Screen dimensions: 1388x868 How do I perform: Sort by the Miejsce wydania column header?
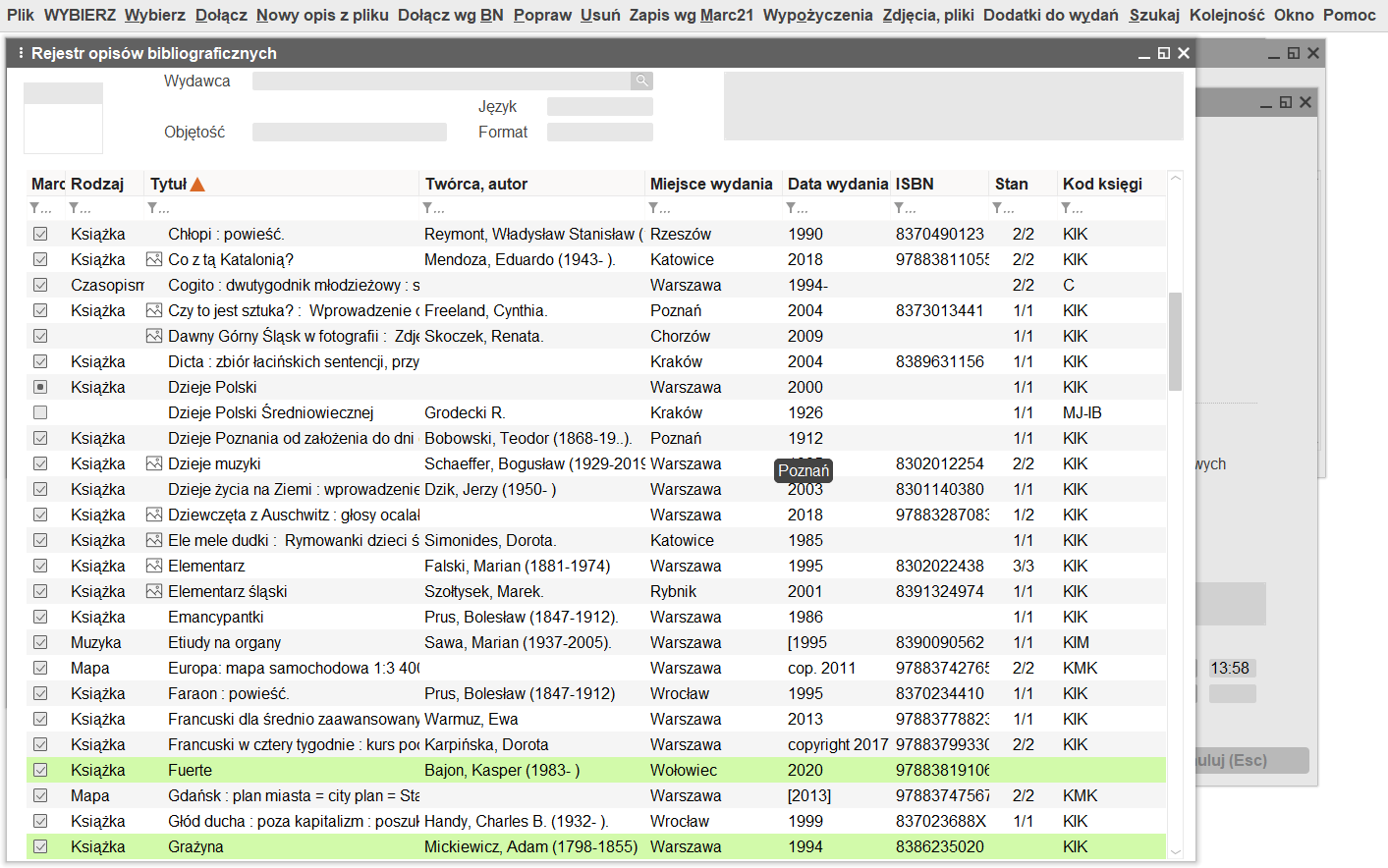[711, 184]
